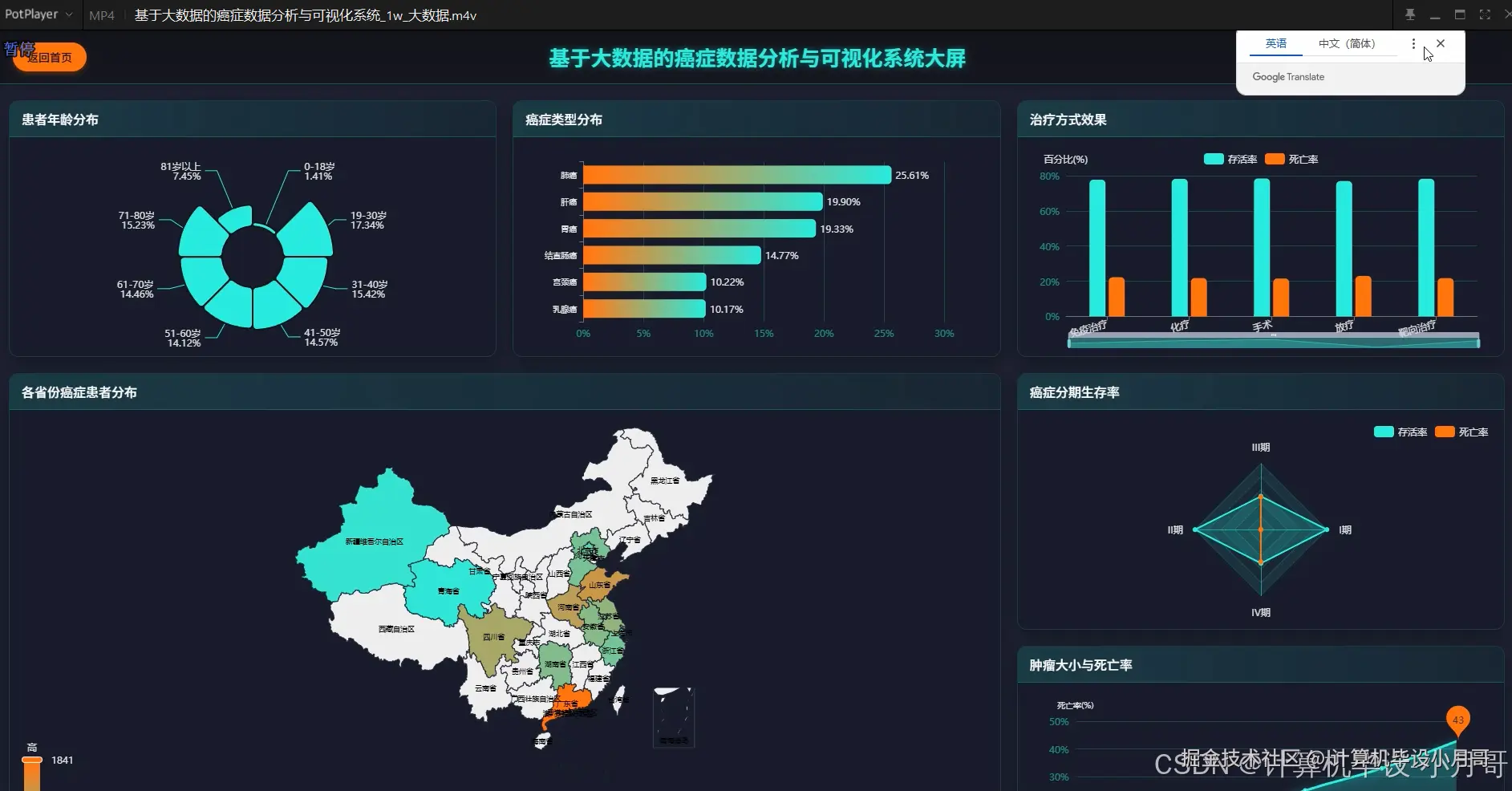Click the 患者年龄分布 panel title
The width and height of the screenshot is (1512, 791).
tap(60, 120)
